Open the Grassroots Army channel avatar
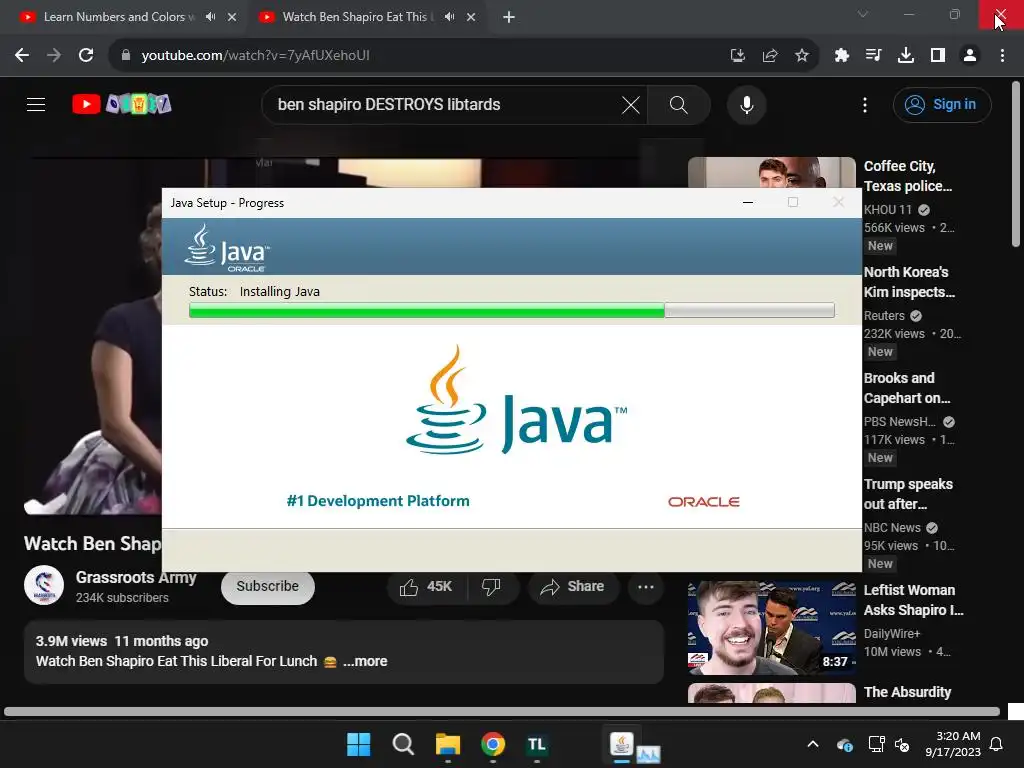 pos(44,585)
